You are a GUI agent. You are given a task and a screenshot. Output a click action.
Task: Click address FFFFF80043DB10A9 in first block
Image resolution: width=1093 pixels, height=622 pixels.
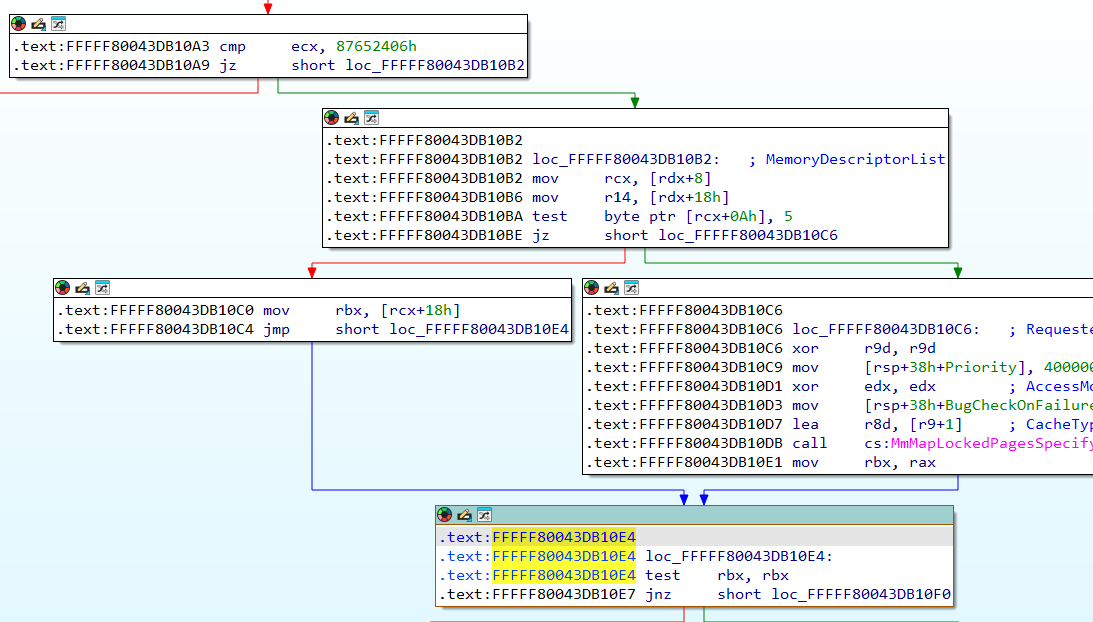coord(138,66)
